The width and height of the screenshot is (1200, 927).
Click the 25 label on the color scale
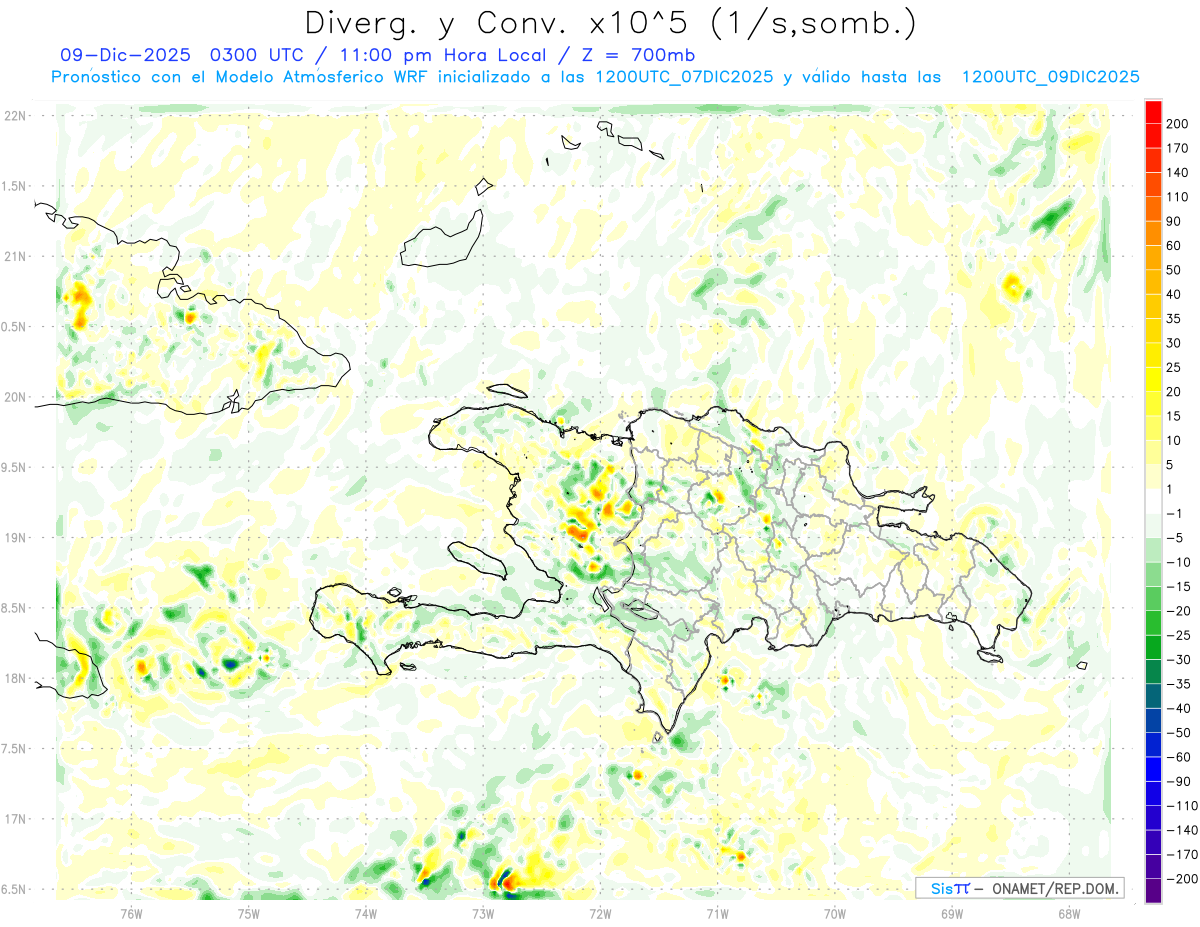click(x=1174, y=367)
